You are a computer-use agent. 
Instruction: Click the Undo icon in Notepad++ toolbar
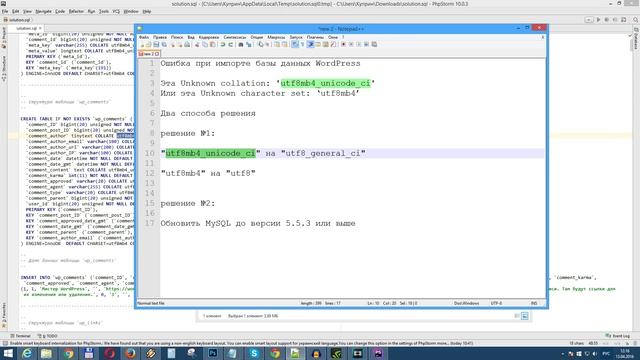click(223, 44)
